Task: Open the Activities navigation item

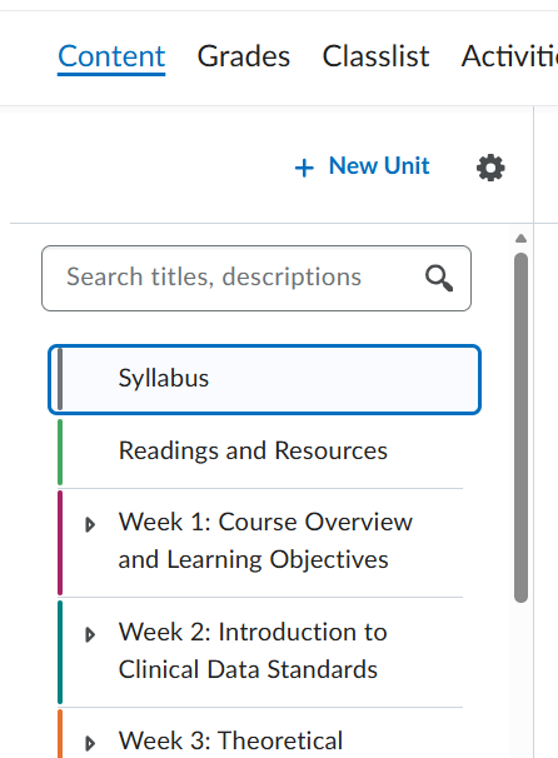Action: tap(510, 57)
